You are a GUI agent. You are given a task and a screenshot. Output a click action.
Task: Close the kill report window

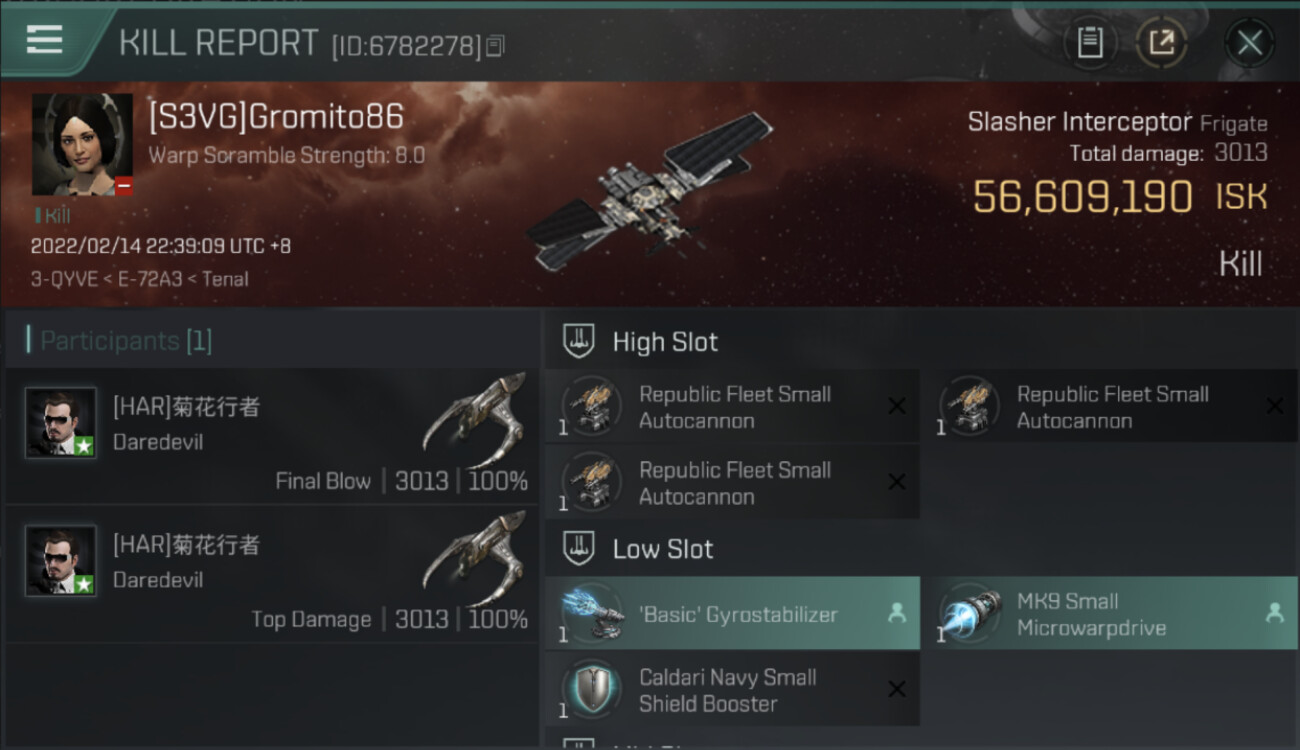[x=1249, y=43]
